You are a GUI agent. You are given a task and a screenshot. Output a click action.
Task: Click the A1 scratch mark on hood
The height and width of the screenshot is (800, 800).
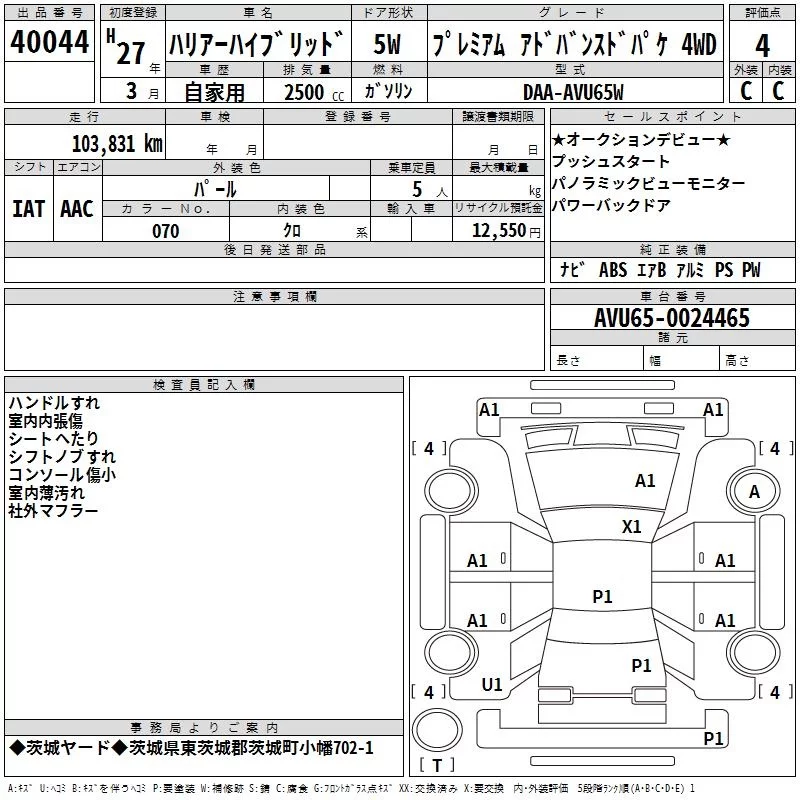click(645, 481)
